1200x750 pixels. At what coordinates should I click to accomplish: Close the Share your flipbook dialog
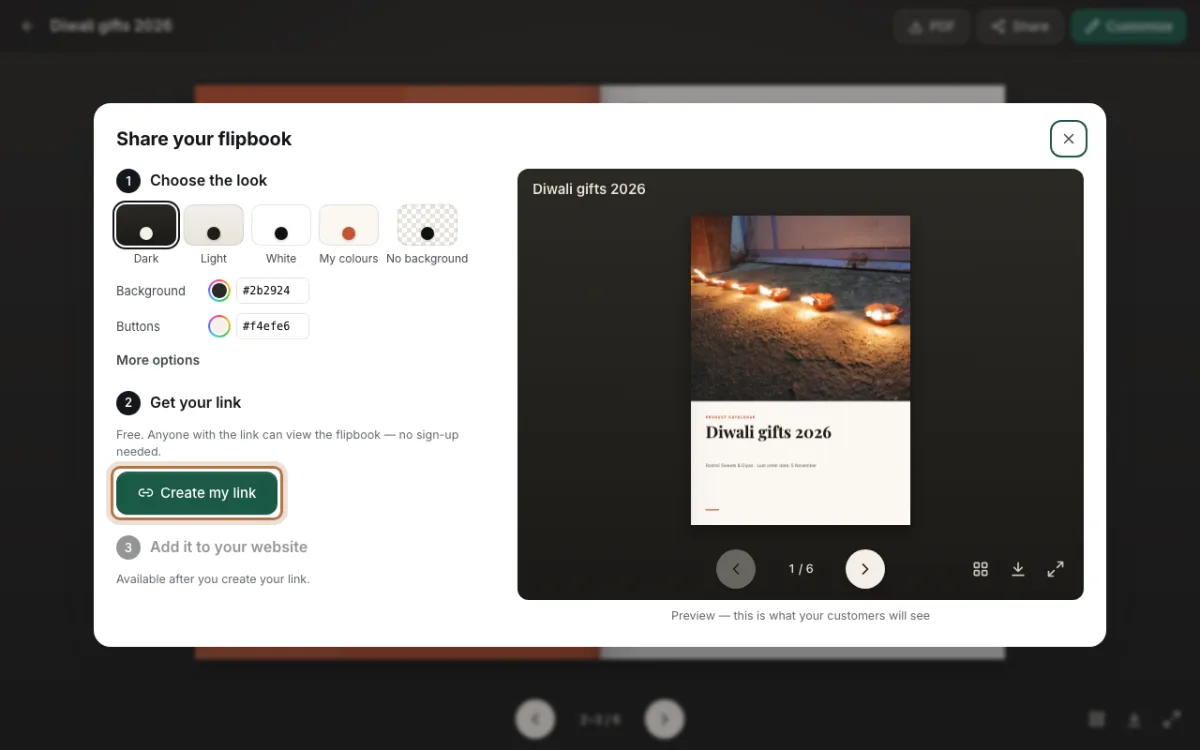(x=1068, y=139)
